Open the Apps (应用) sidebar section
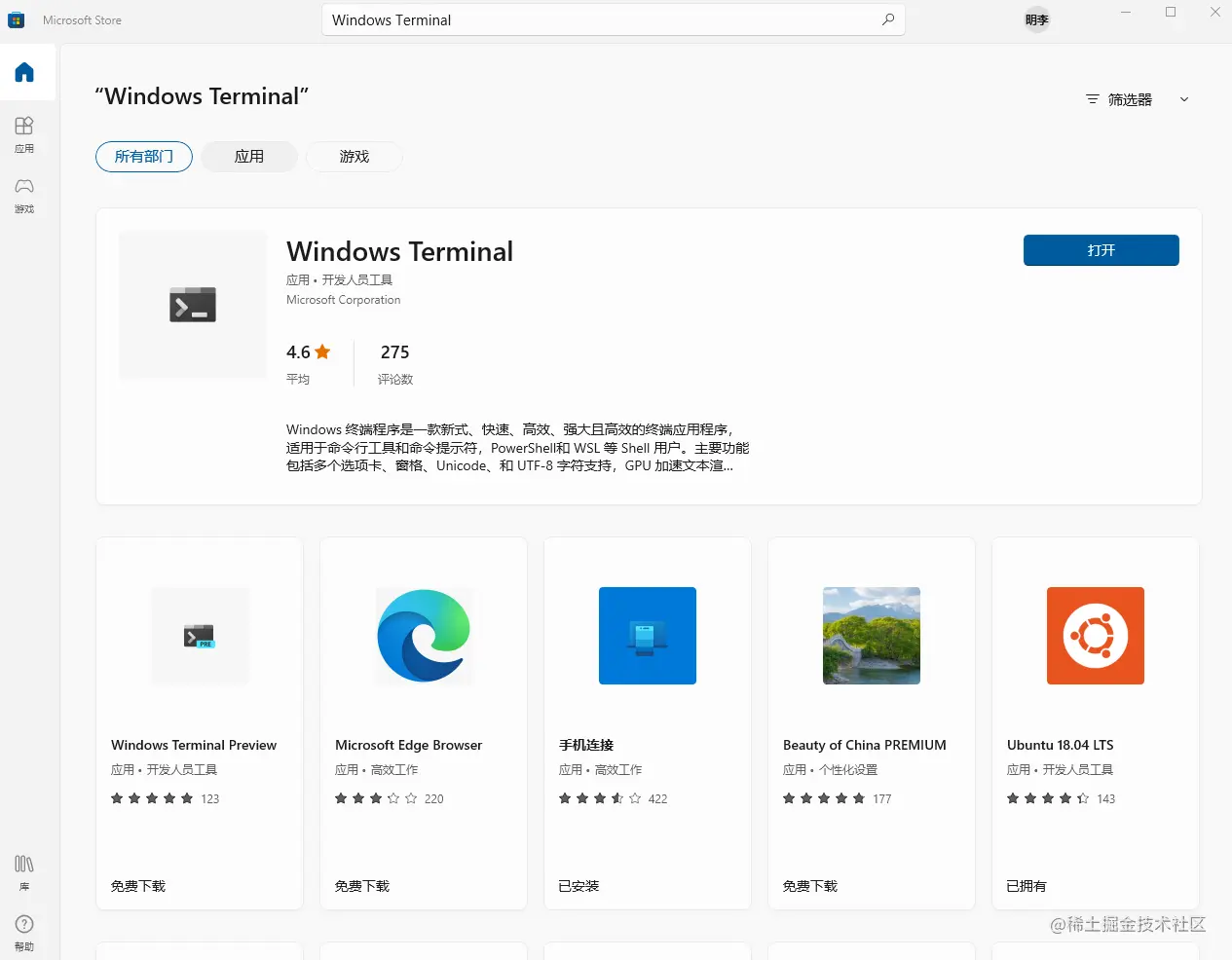This screenshot has width=1232, height=960. pyautogui.click(x=24, y=134)
